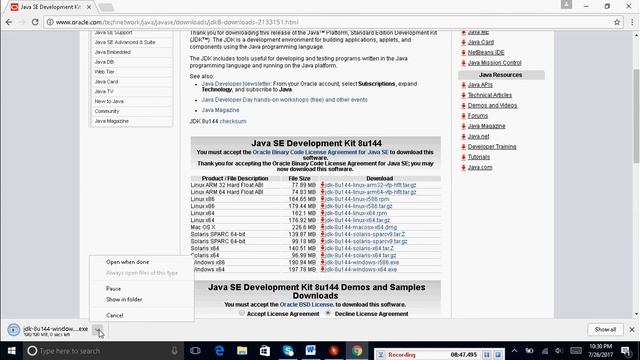Open the Oracle BSD License link
Image resolution: width=640 pixels, height=360 pixels.
307,304
